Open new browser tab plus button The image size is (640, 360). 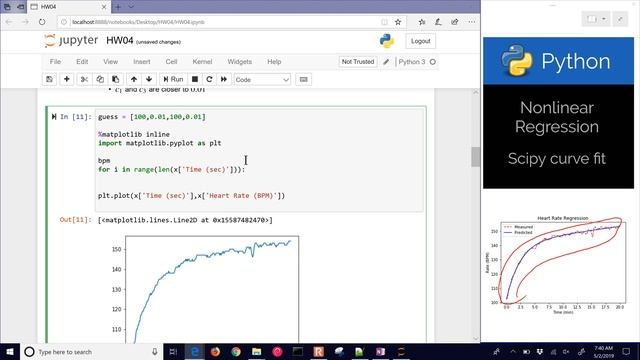(118, 7)
